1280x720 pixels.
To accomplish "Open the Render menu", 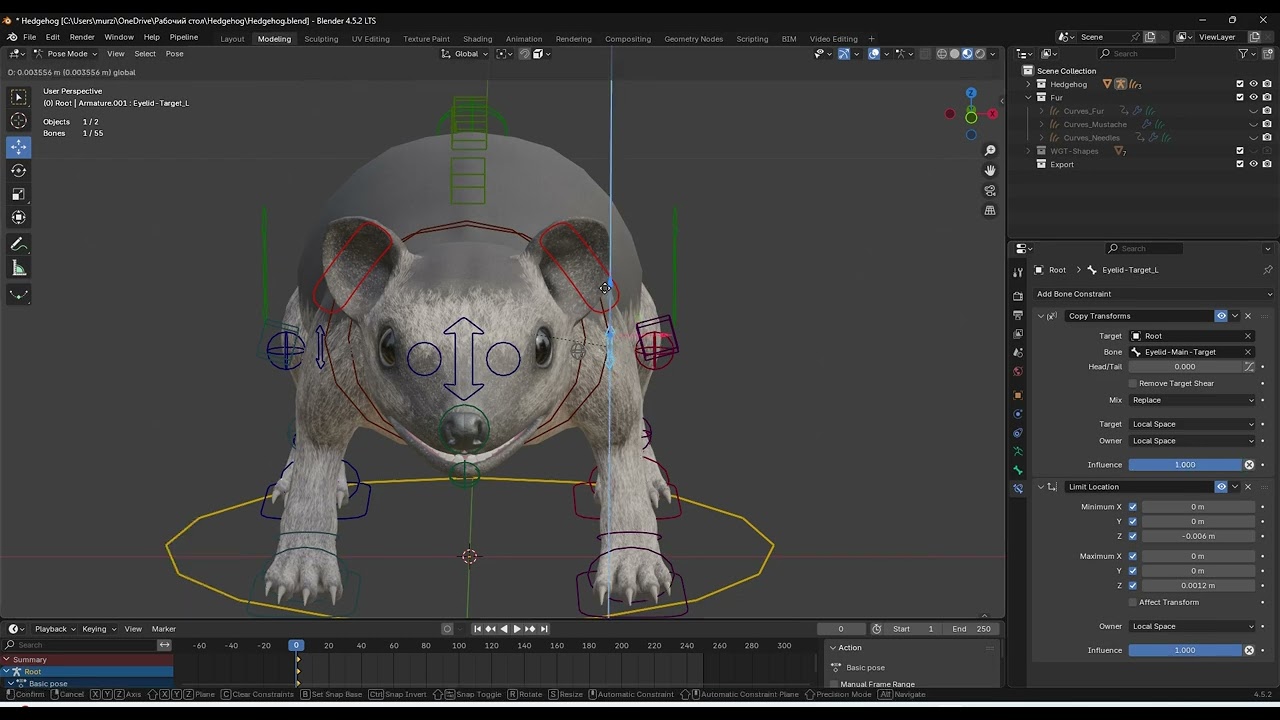I will point(82,37).
